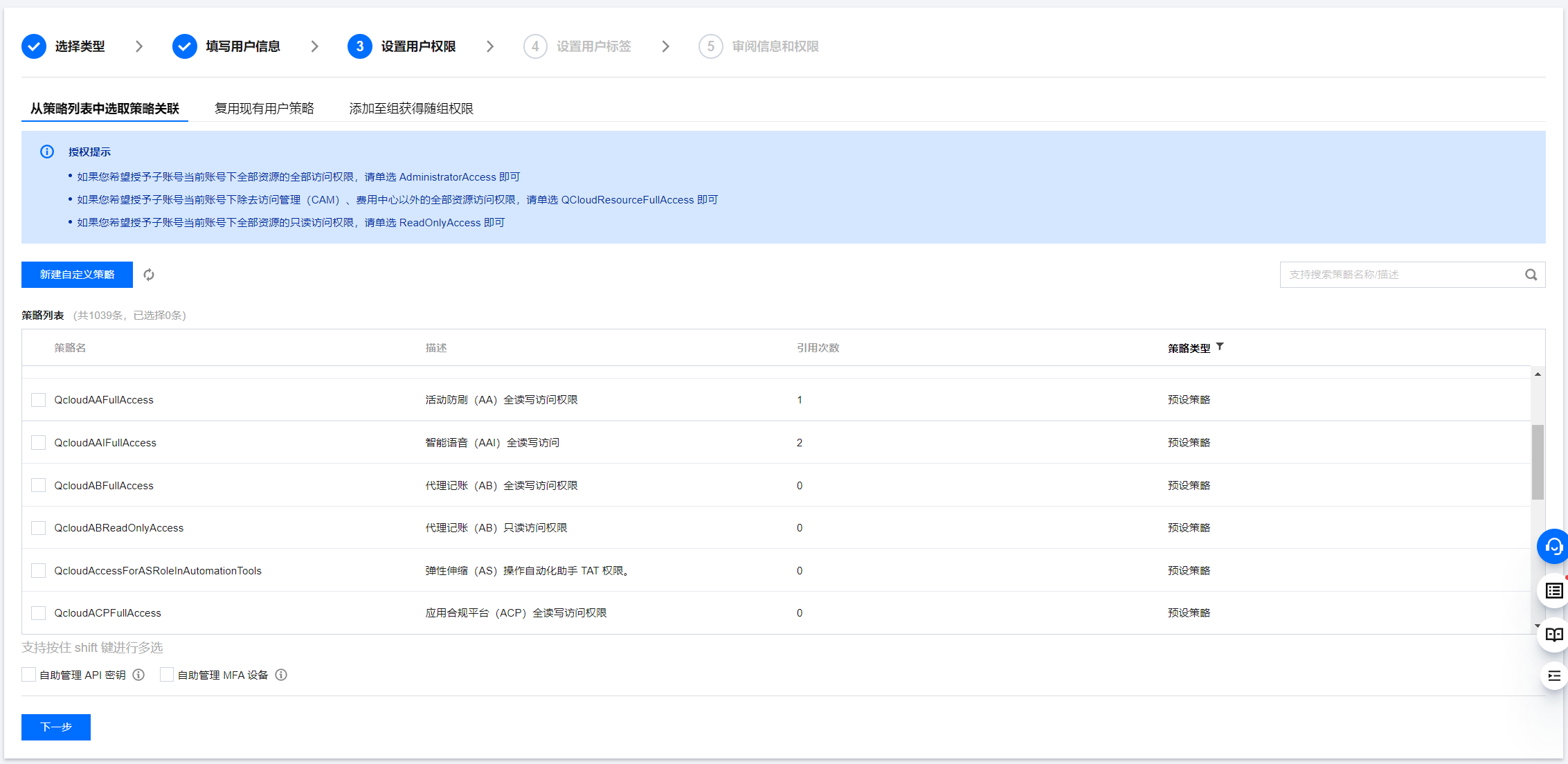The width and height of the screenshot is (1568, 764).
Task: Go to 设置用户标签 step label
Action: [x=594, y=46]
